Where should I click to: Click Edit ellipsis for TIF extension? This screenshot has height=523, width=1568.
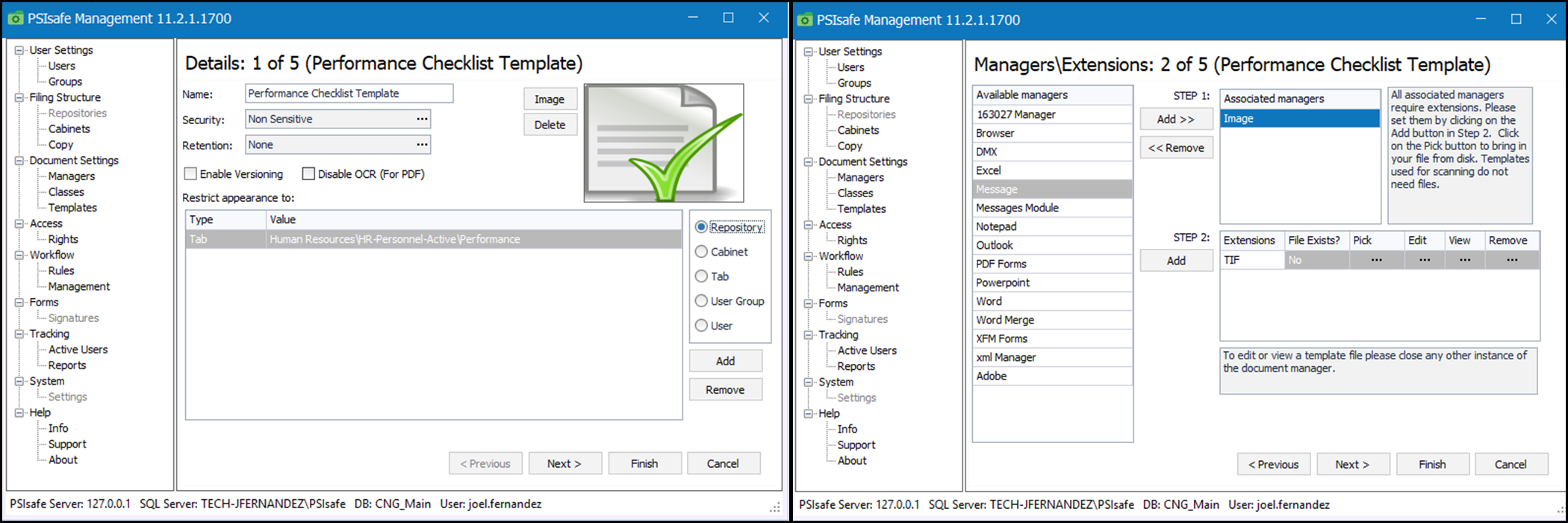pos(1425,260)
